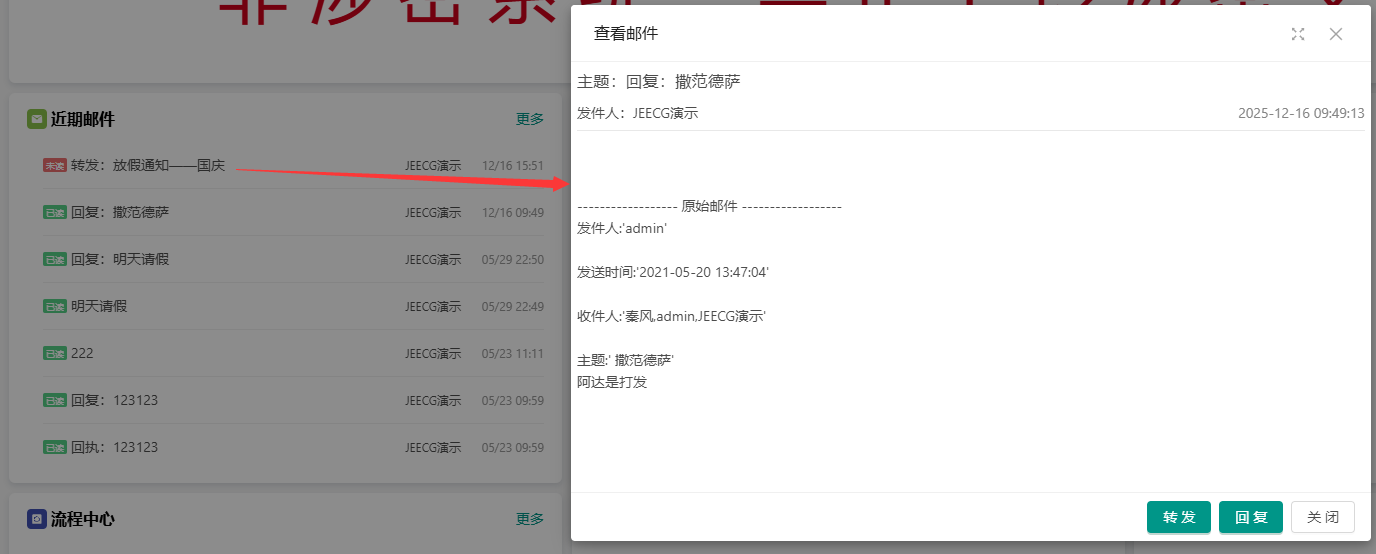The width and height of the screenshot is (1376, 554).
Task: Click timestamp 2025-12-16 09:49:13
Action: coord(1301,114)
